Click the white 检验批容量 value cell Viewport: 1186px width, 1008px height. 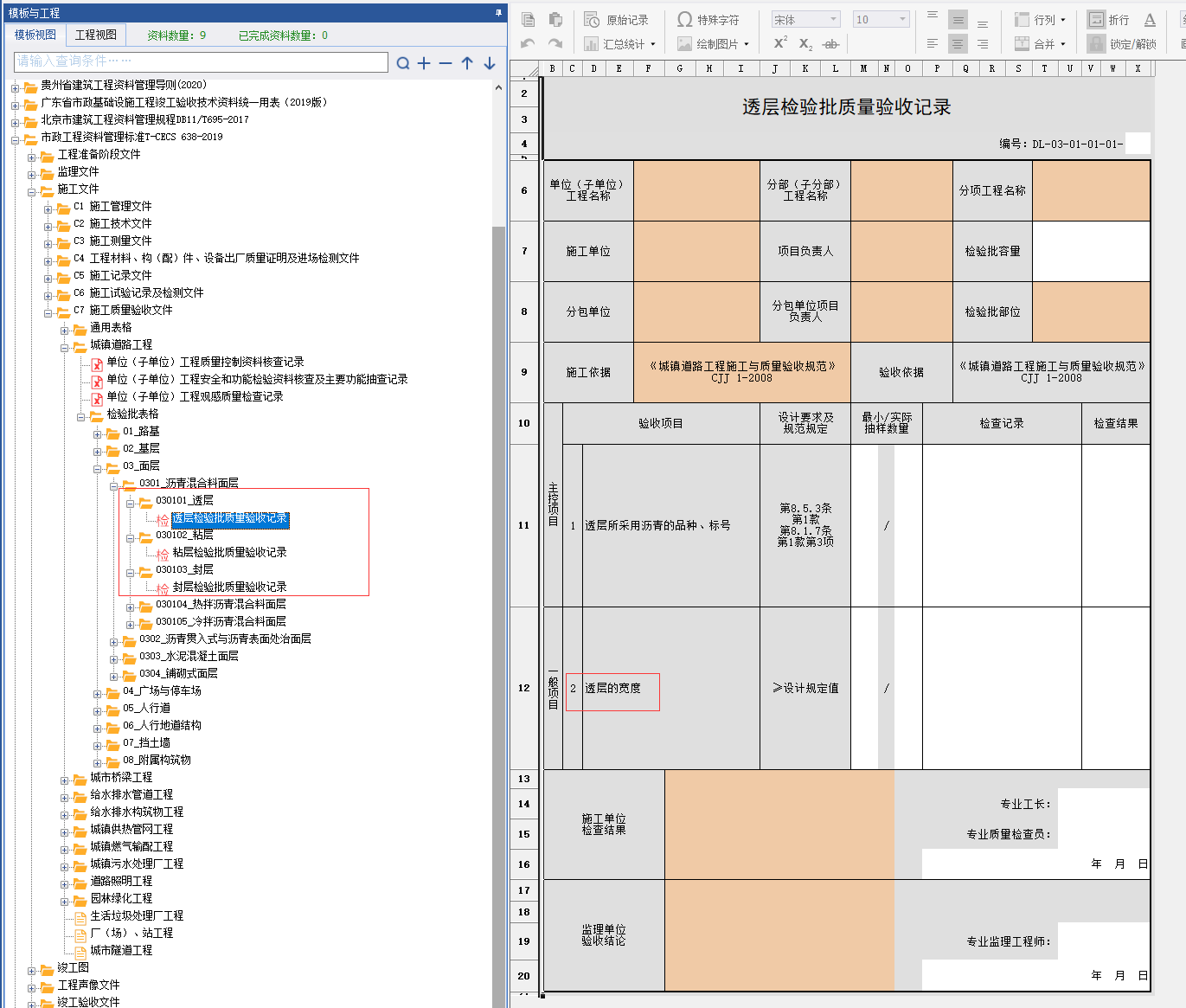click(1091, 251)
